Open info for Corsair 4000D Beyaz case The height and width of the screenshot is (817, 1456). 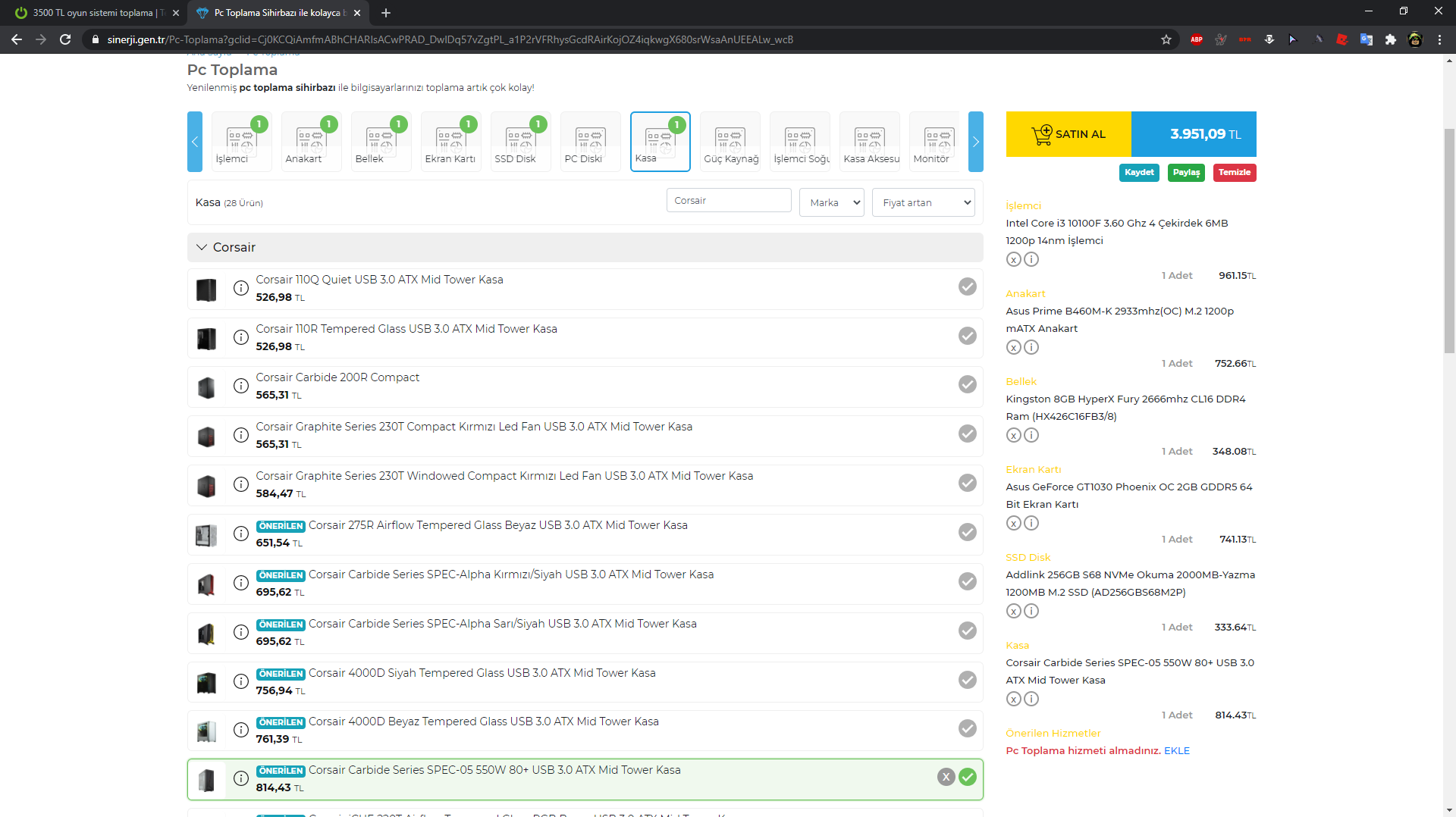(x=241, y=730)
